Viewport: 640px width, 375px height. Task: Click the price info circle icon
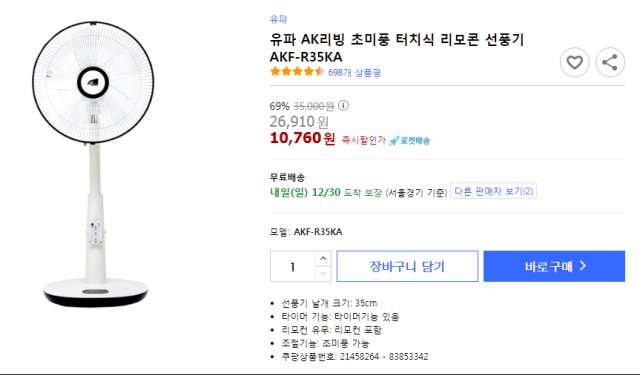pyautogui.click(x=343, y=106)
